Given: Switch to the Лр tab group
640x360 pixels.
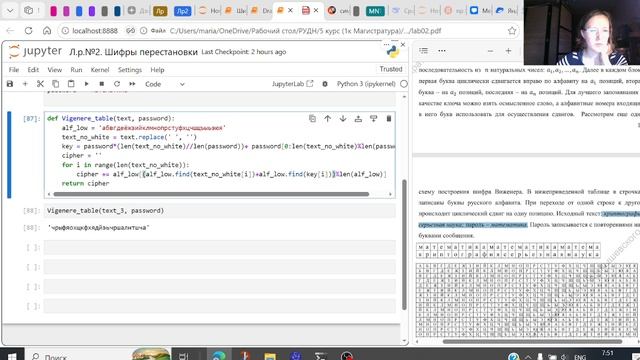Looking at the screenshot, I should (x=160, y=11).
